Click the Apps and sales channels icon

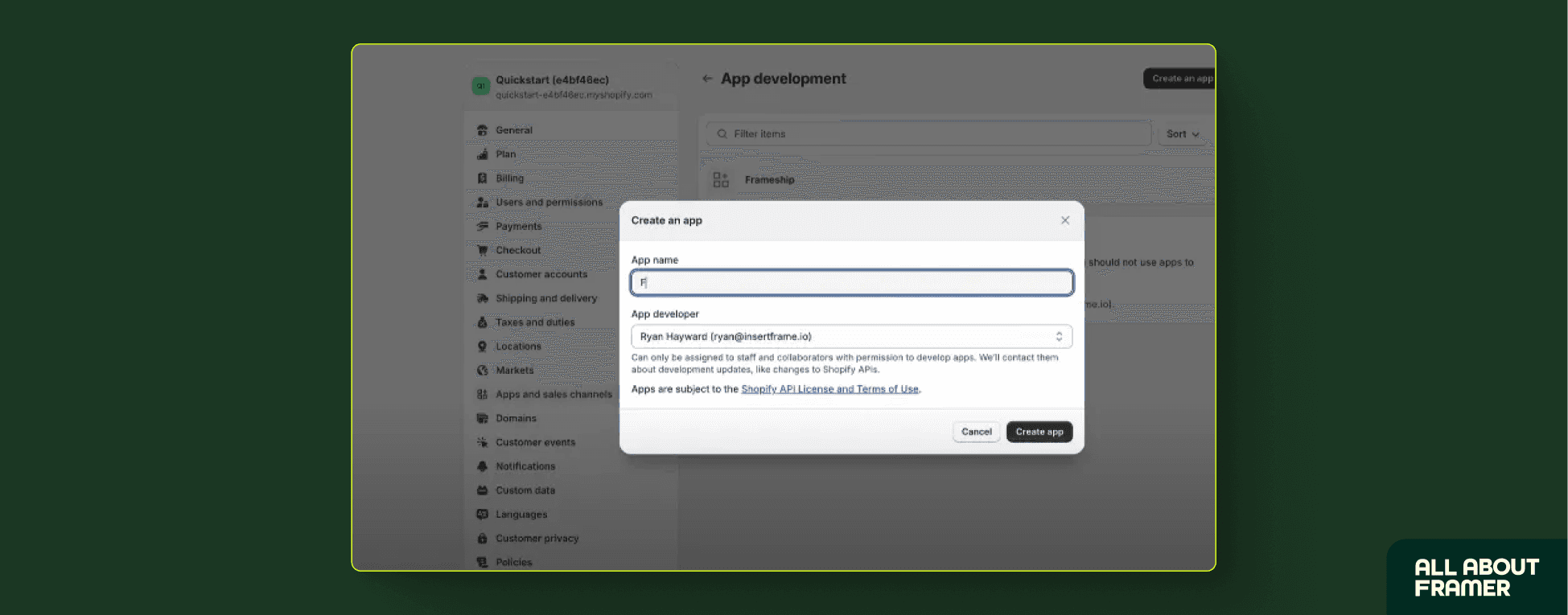(x=483, y=395)
